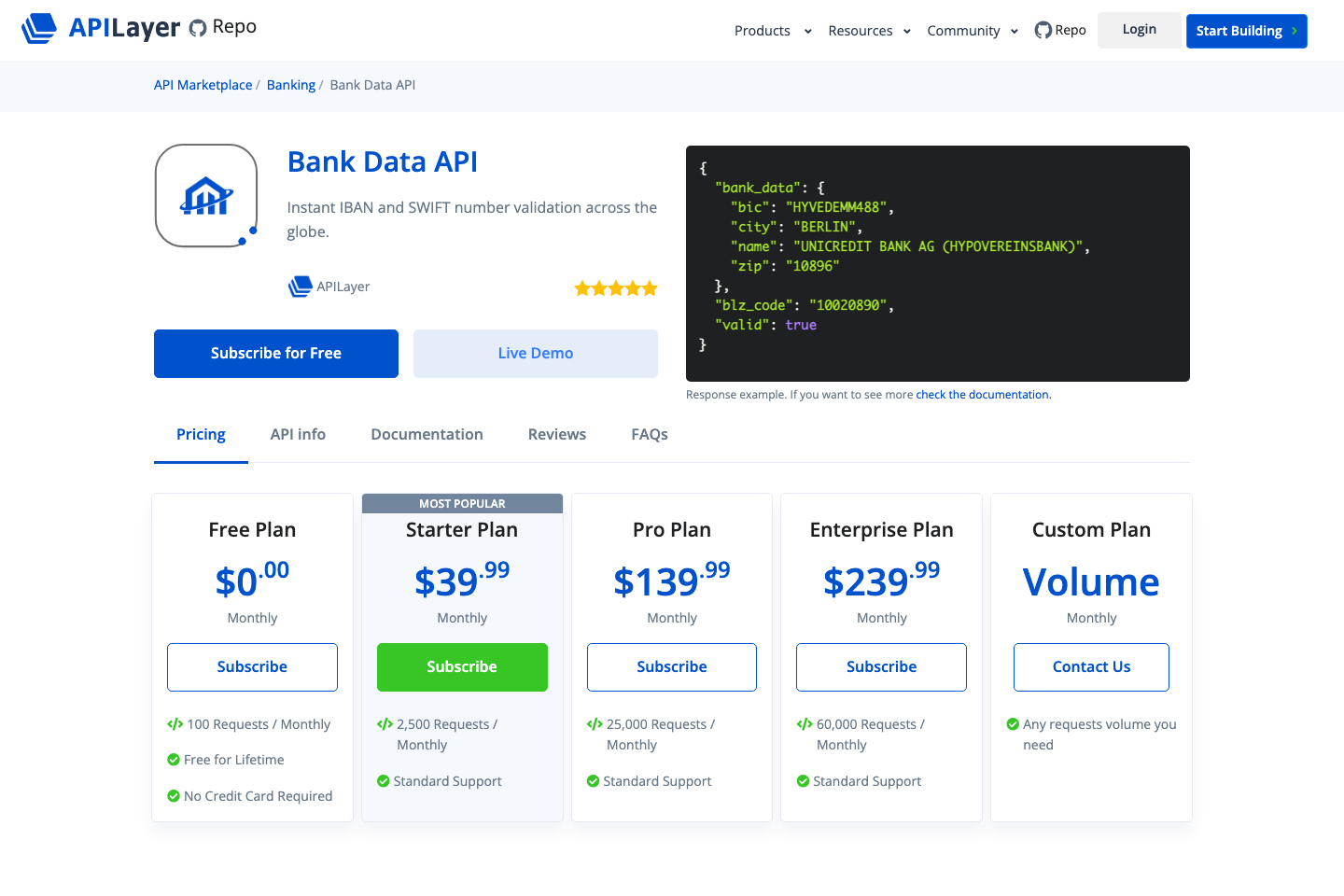Expand the Resources menu
The image size is (1344, 896).
(860, 30)
